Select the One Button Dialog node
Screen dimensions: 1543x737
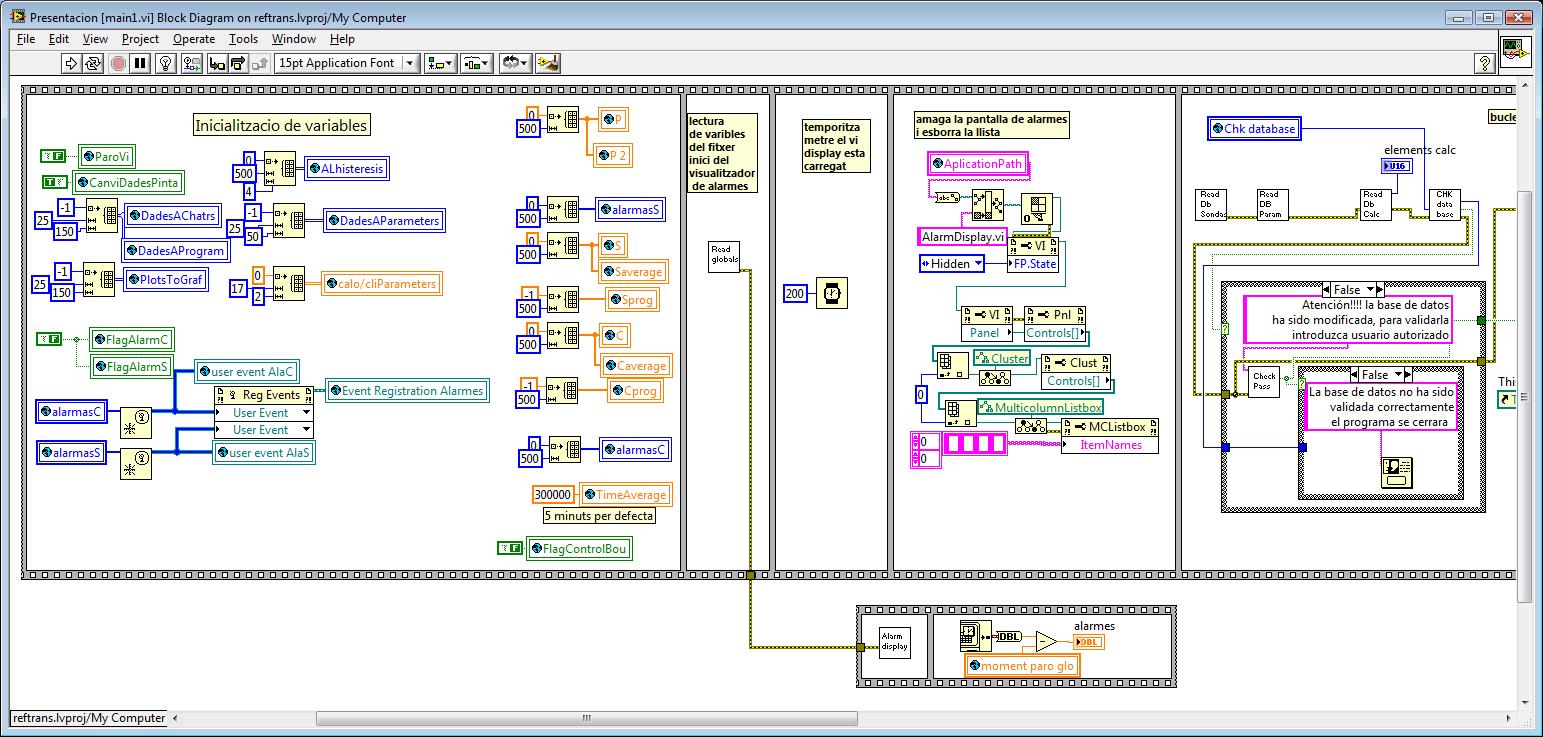coord(1395,472)
